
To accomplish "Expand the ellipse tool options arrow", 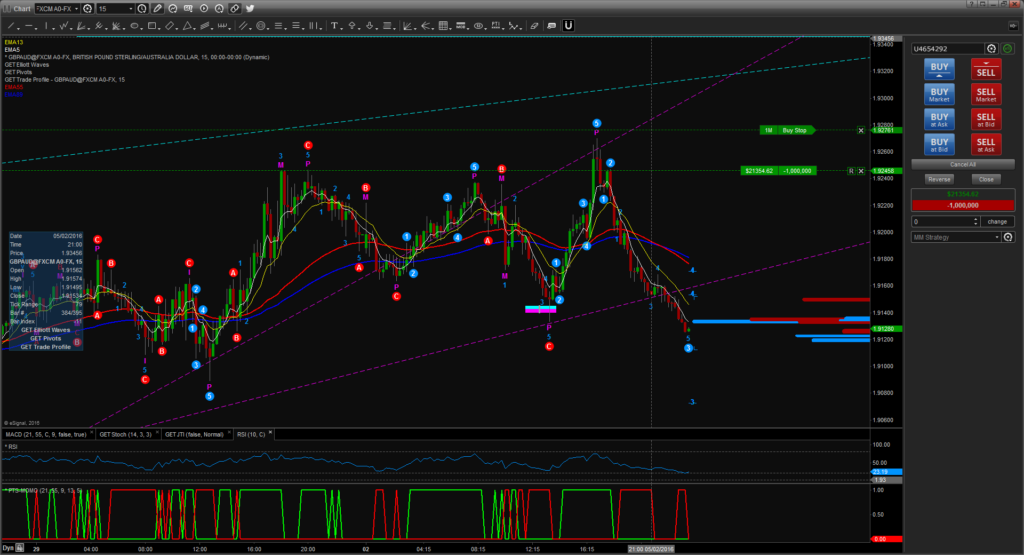I will coord(142,28).
